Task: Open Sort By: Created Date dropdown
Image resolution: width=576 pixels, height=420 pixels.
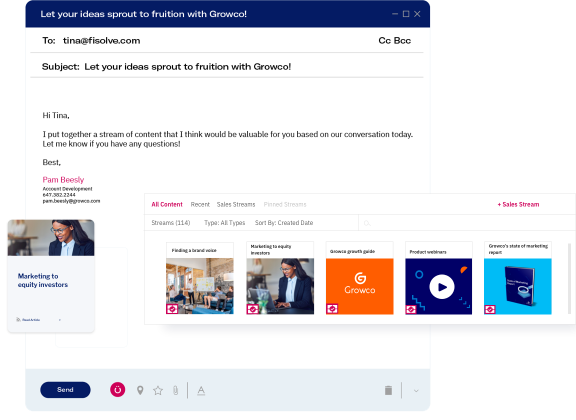Action: pyautogui.click(x=284, y=223)
